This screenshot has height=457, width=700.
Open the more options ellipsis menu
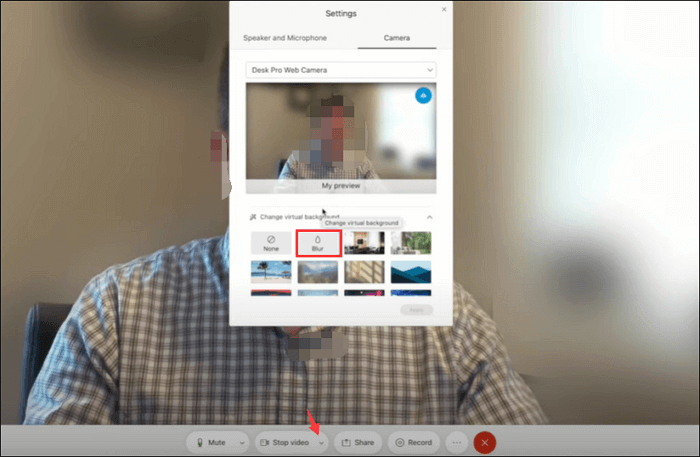[x=456, y=442]
